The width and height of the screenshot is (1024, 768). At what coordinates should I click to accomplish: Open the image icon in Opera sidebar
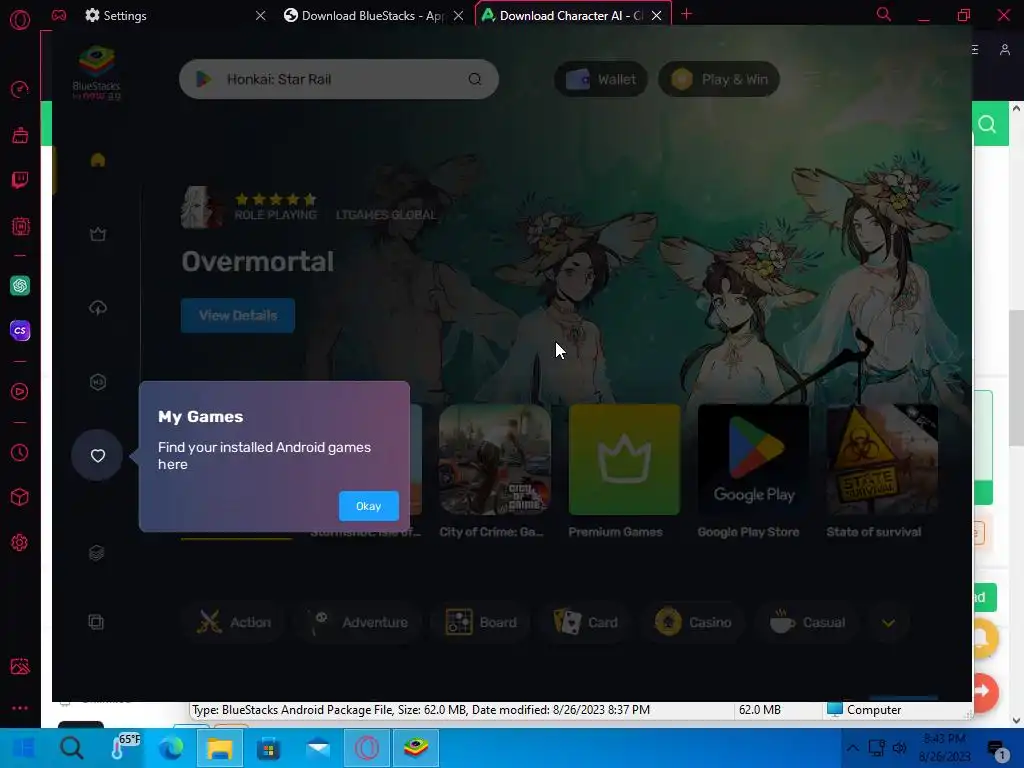(x=20, y=666)
